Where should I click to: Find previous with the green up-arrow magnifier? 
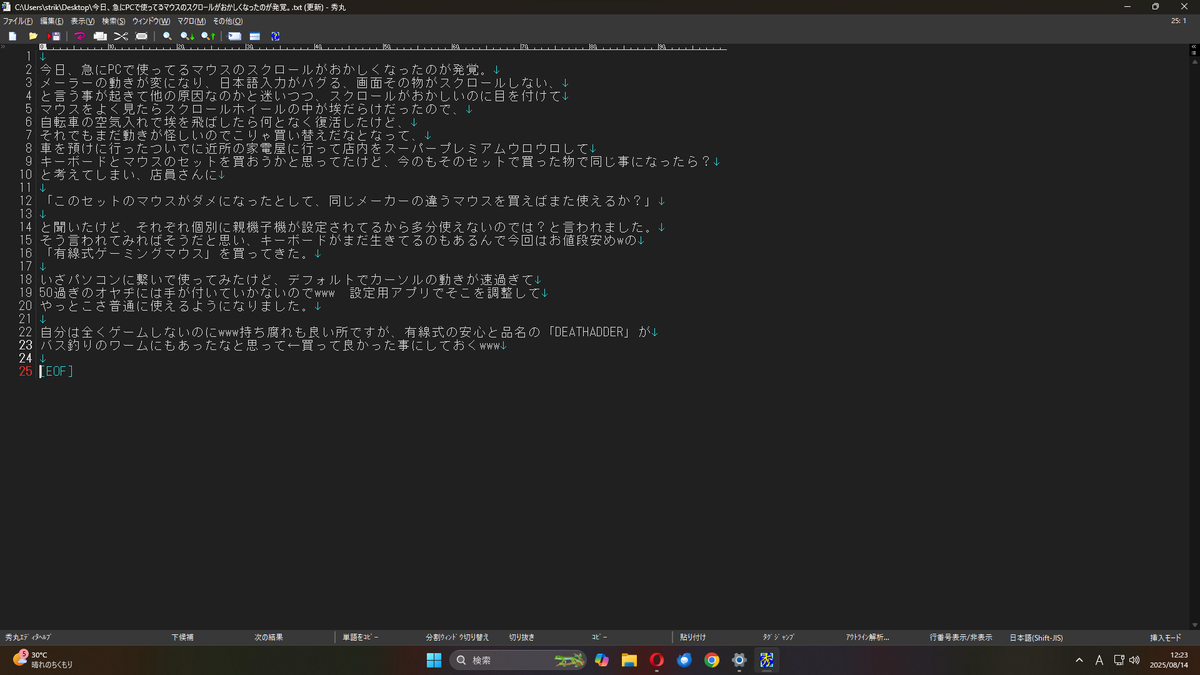tap(208, 36)
